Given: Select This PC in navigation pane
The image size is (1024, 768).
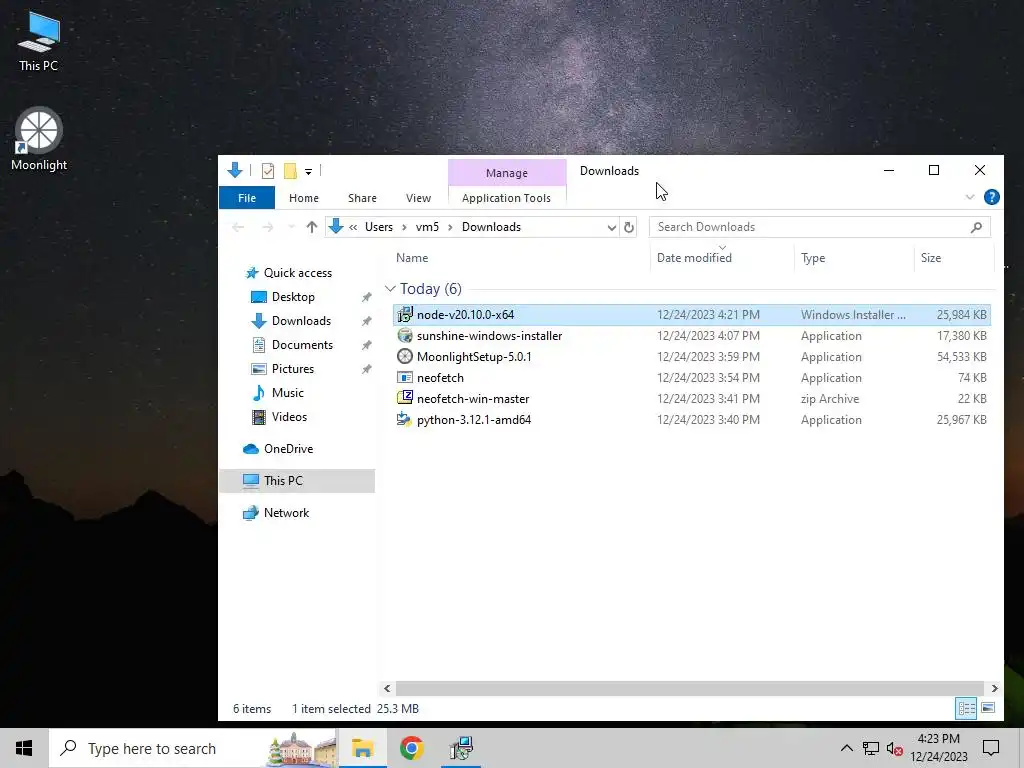Looking at the screenshot, I should pos(297,481).
